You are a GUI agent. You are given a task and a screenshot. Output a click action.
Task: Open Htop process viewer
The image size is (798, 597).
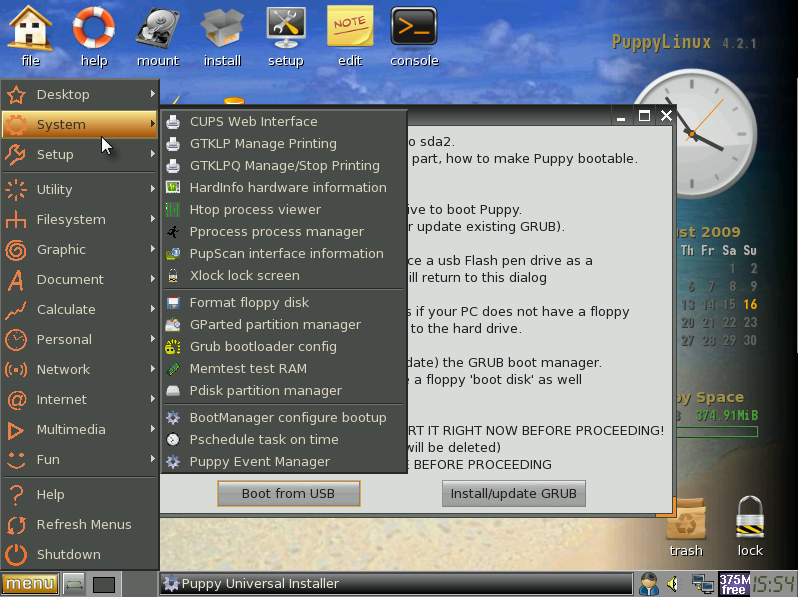[x=284, y=209]
